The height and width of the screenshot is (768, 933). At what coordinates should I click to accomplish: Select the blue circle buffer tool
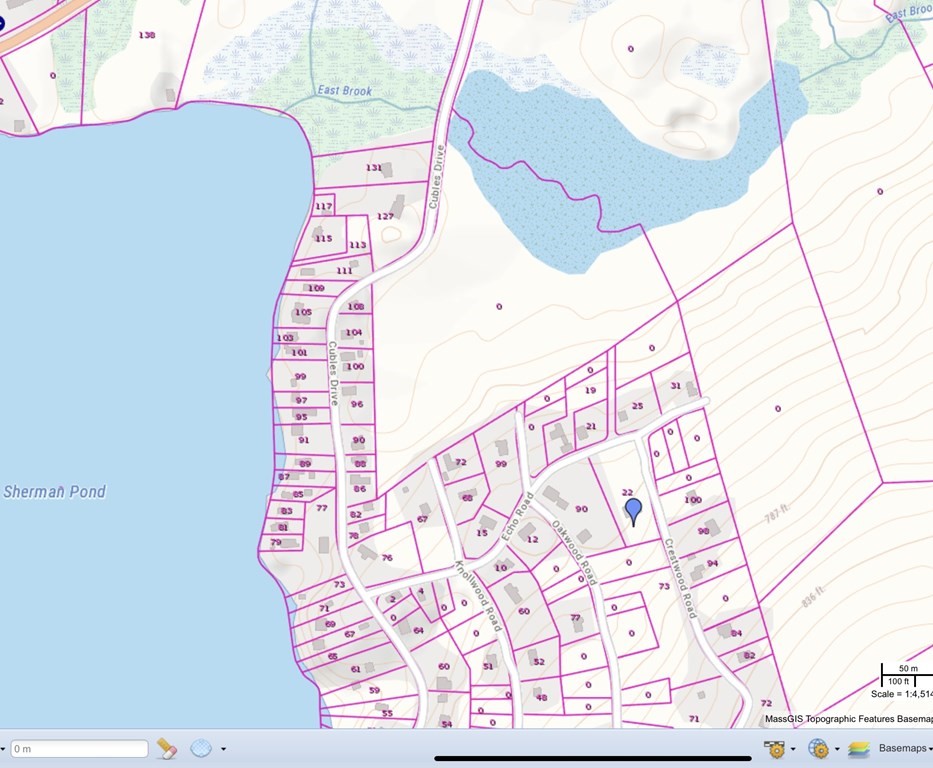(201, 748)
